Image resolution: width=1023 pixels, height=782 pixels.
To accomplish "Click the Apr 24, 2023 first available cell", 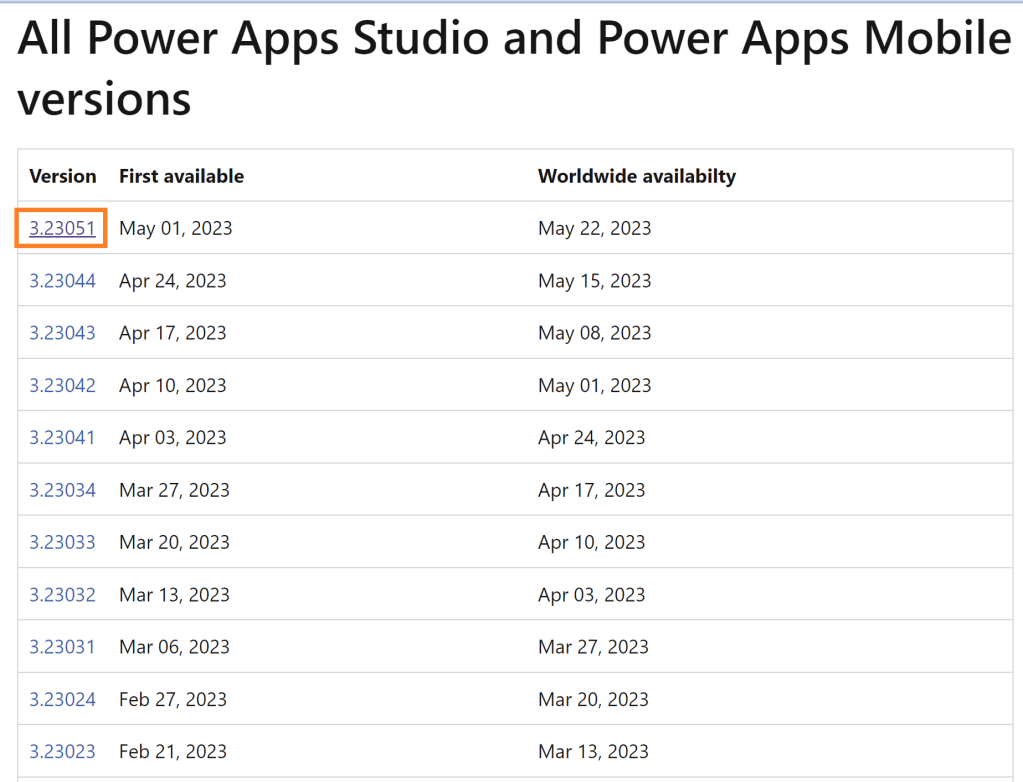I will [172, 281].
